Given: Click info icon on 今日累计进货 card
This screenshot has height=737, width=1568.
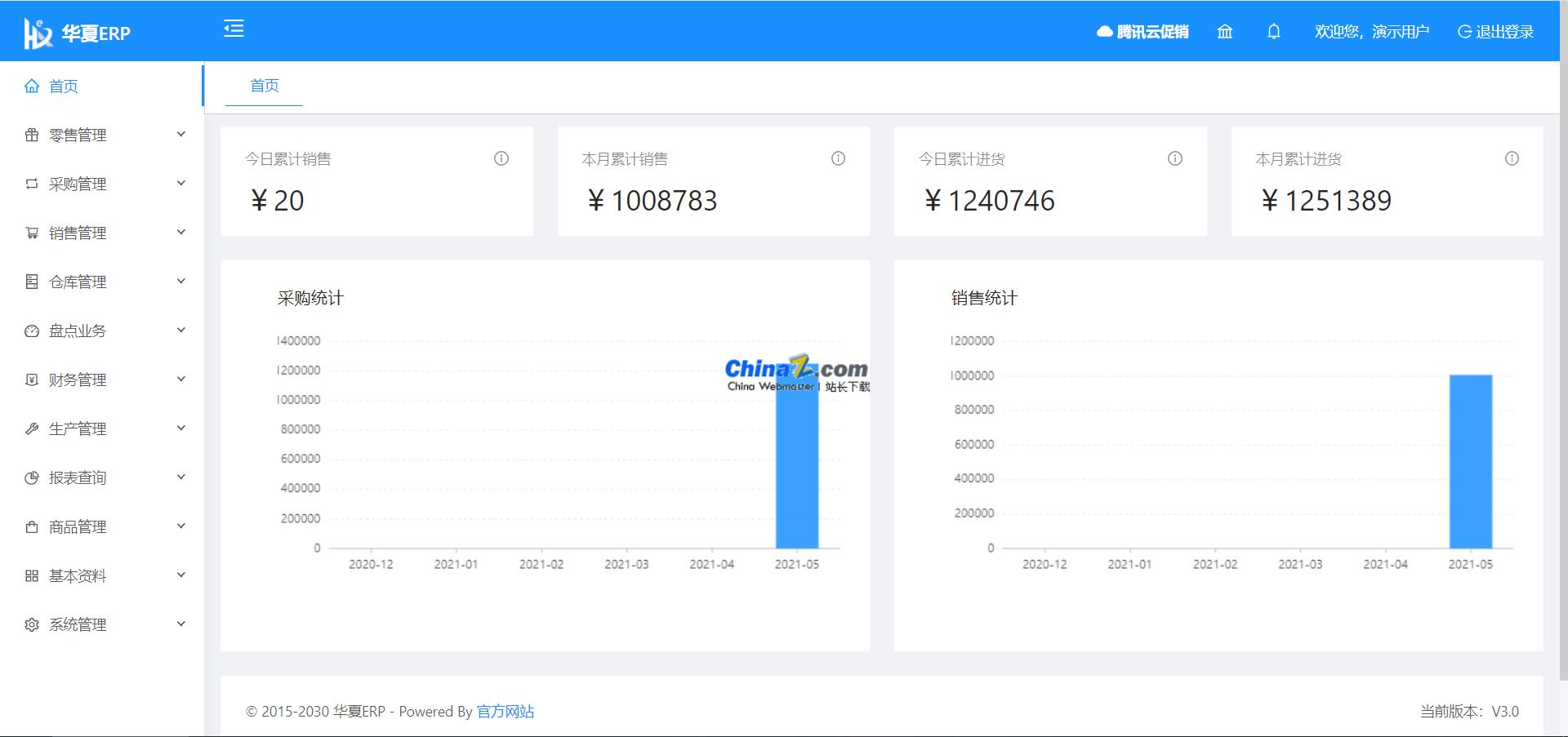Looking at the screenshot, I should pos(1175,158).
